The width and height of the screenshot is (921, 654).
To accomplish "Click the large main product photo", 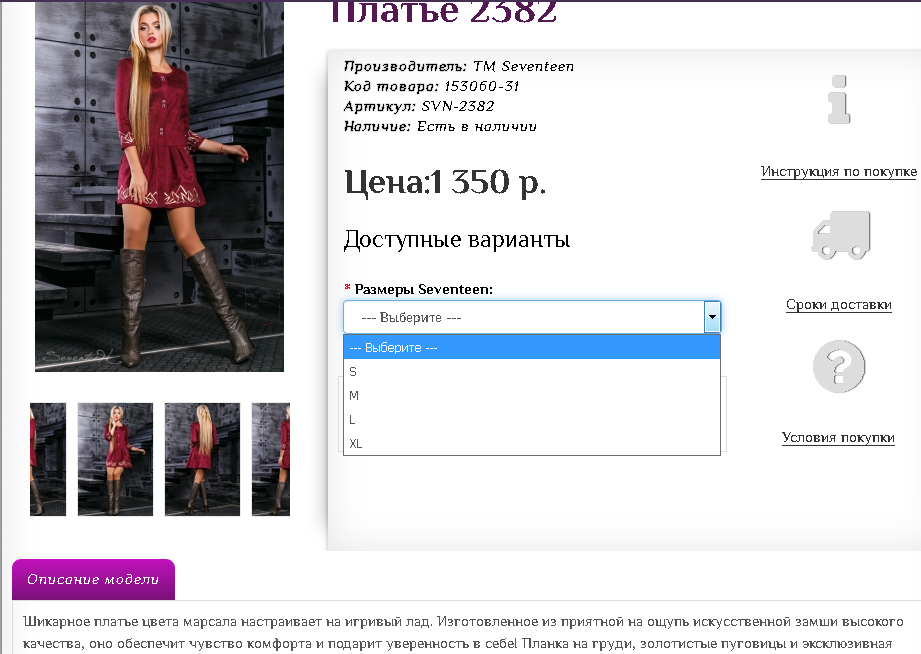I will click(159, 187).
